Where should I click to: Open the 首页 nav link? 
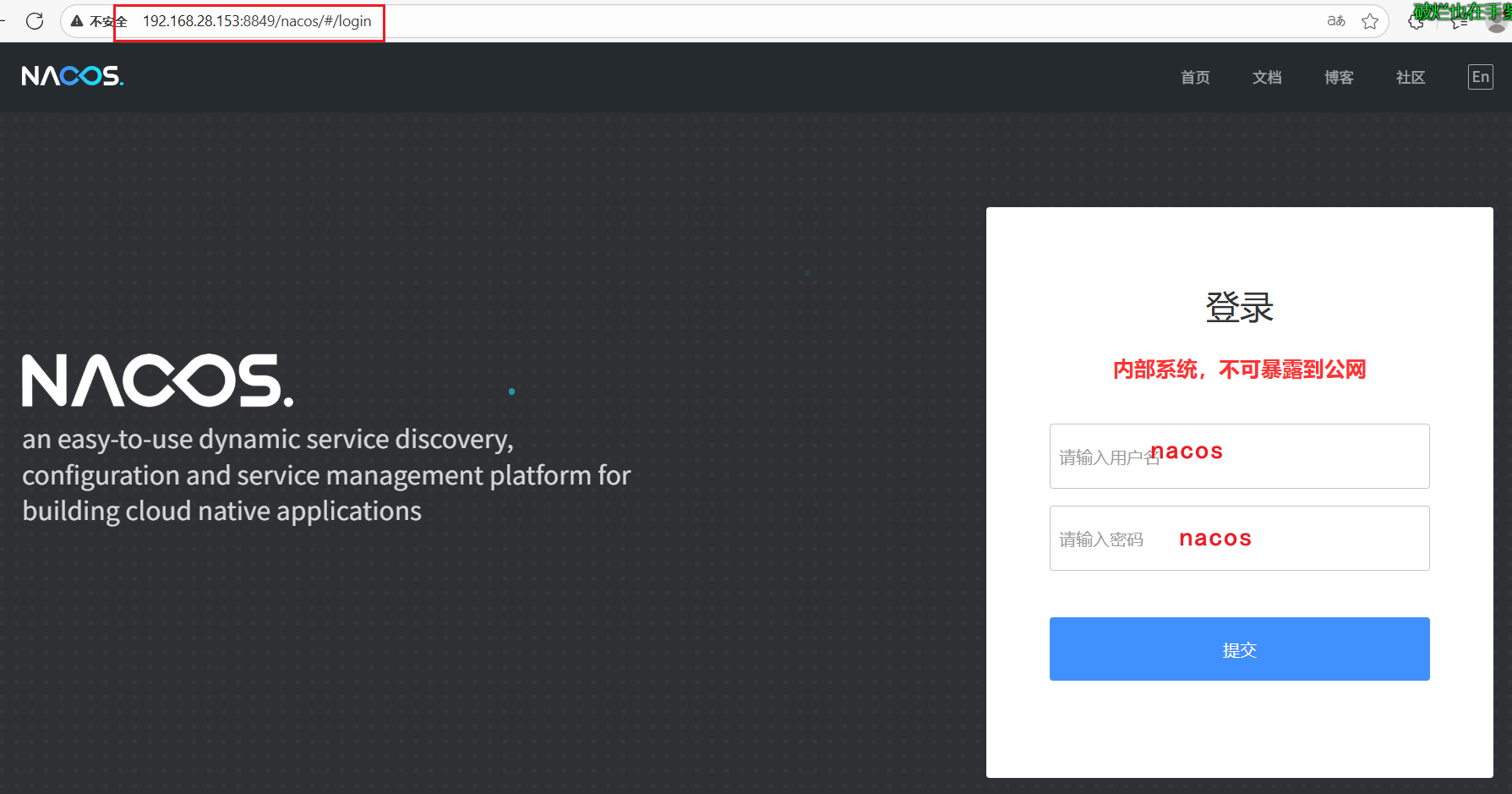click(x=1195, y=78)
